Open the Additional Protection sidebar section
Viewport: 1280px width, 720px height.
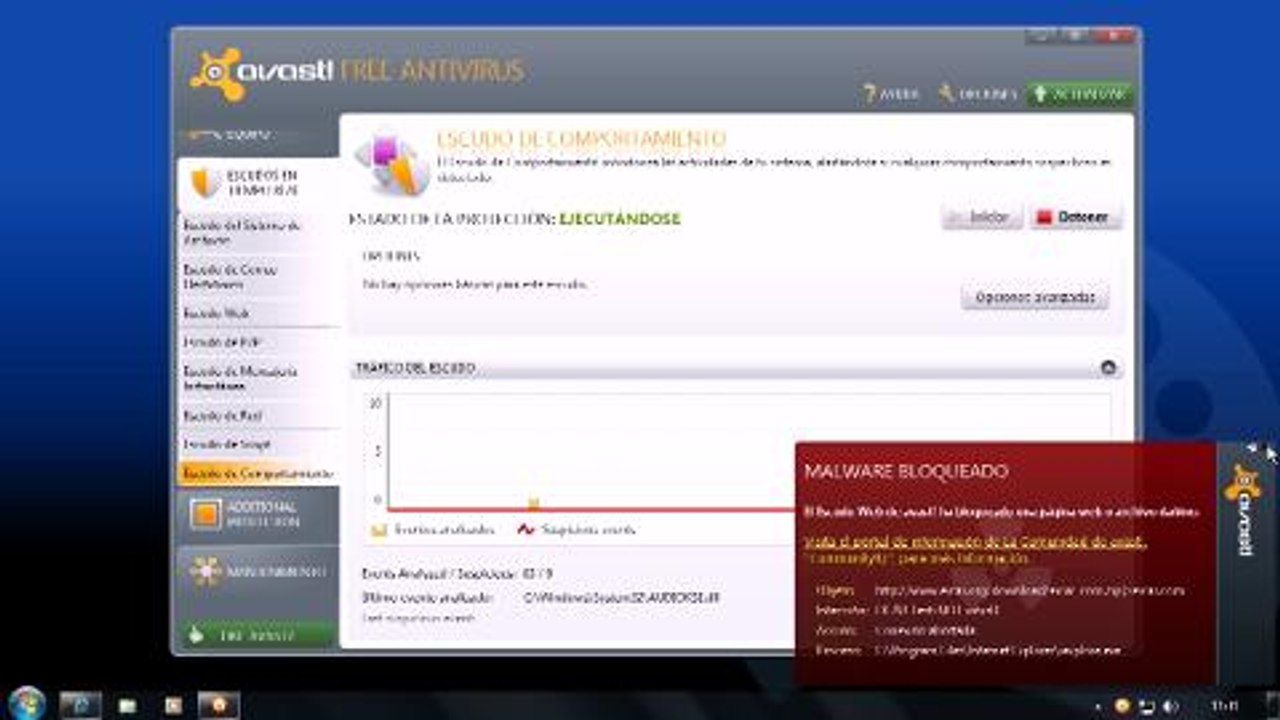(x=258, y=514)
